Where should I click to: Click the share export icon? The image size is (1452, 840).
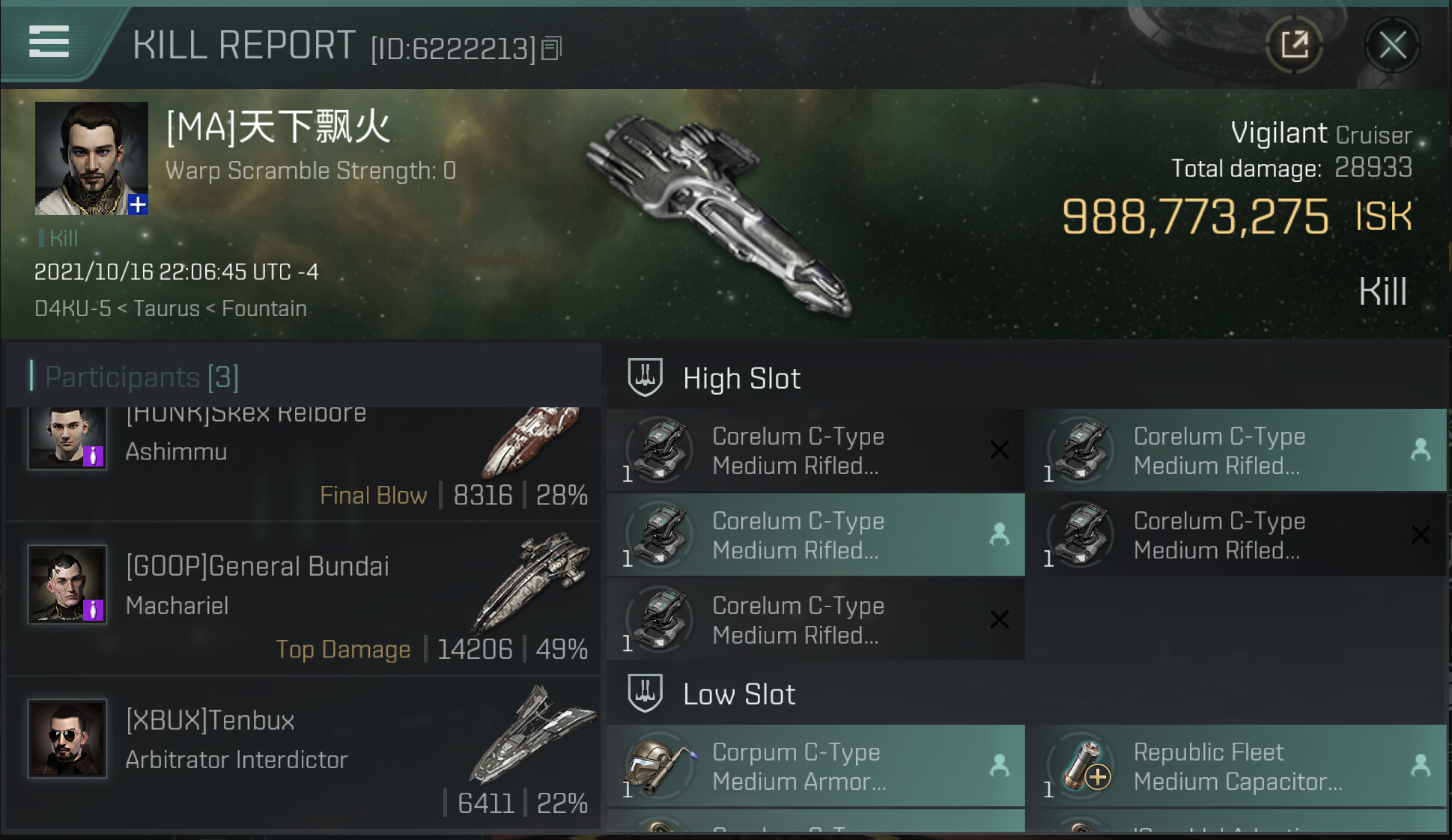click(1294, 45)
